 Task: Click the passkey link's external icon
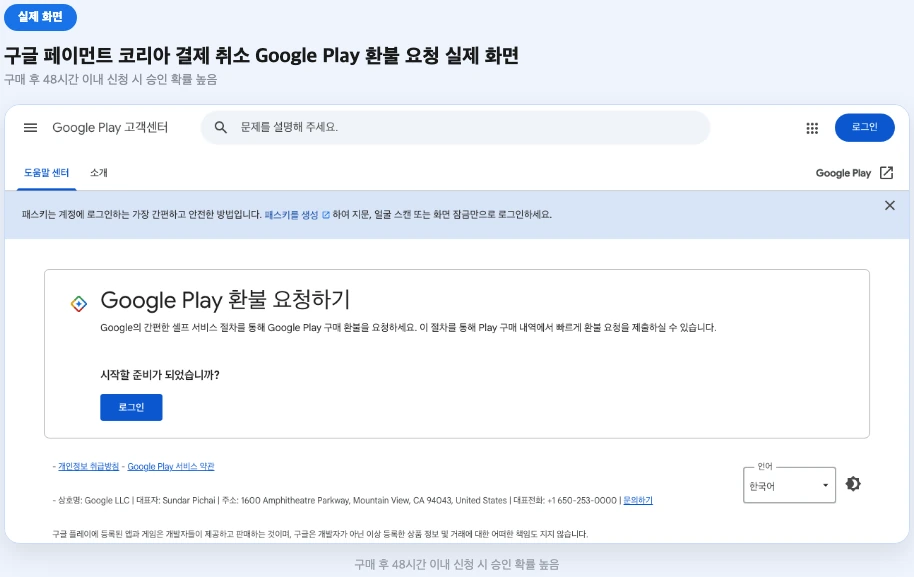click(326, 215)
